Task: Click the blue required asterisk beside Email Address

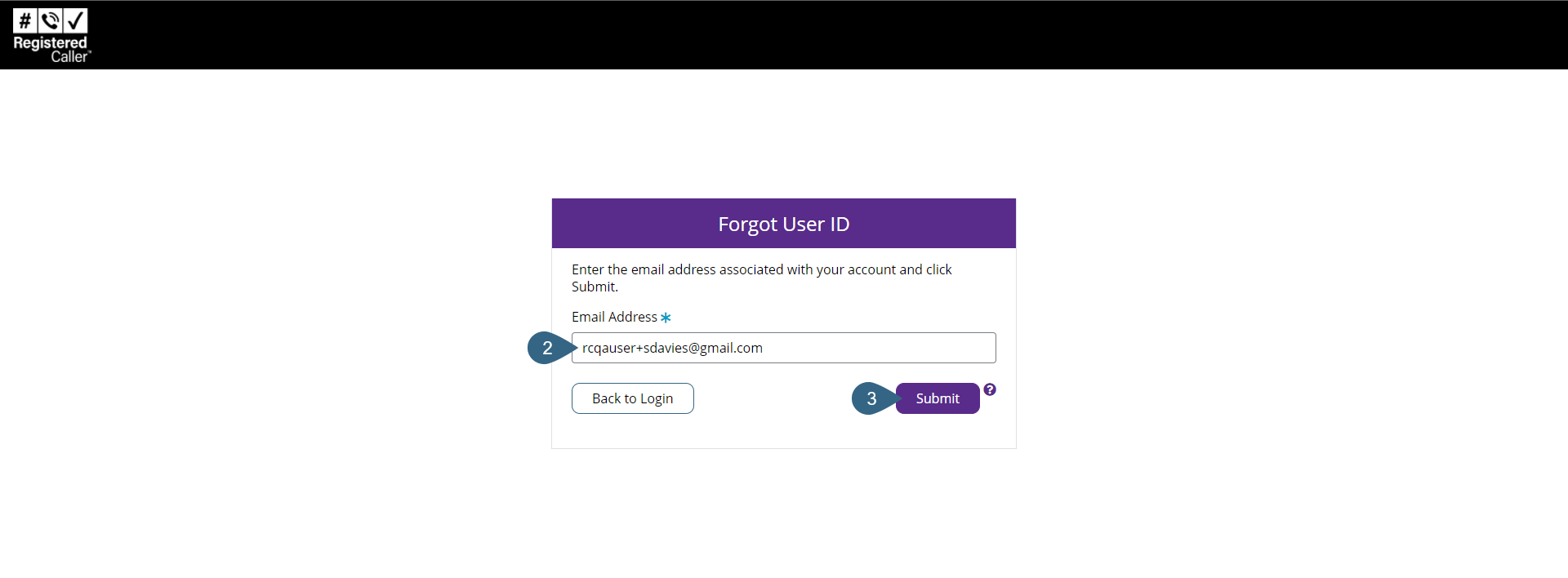Action: click(666, 318)
